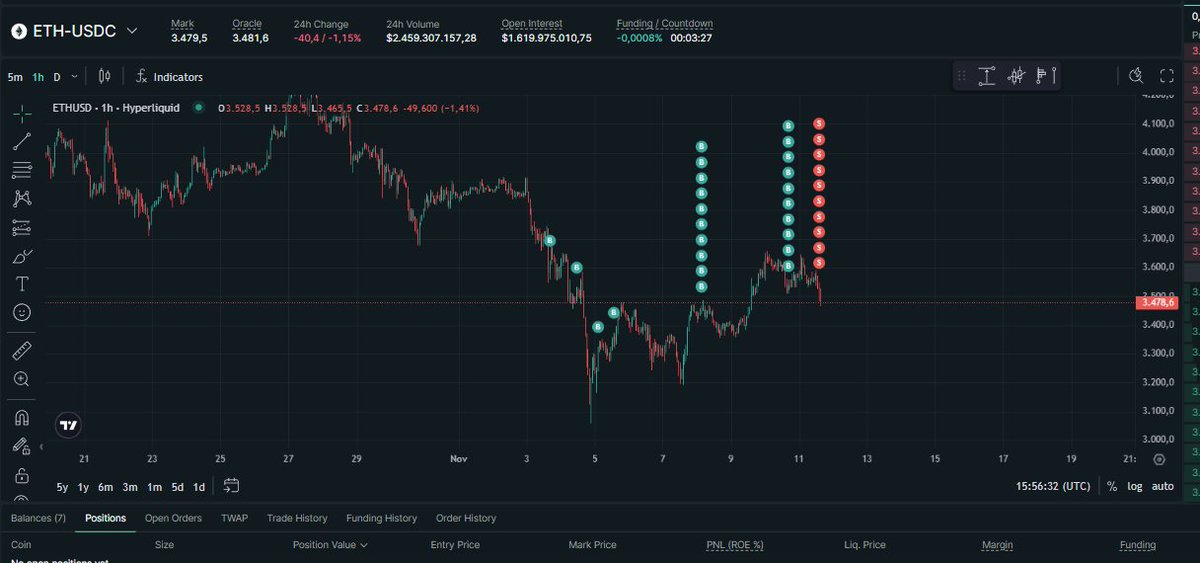Expand the timeframe dropdown arrow

pos(76,77)
